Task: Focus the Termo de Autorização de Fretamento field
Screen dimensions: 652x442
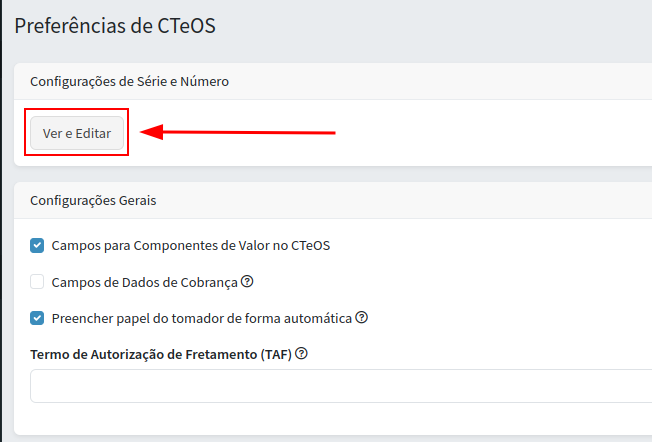Action: tap(340, 386)
